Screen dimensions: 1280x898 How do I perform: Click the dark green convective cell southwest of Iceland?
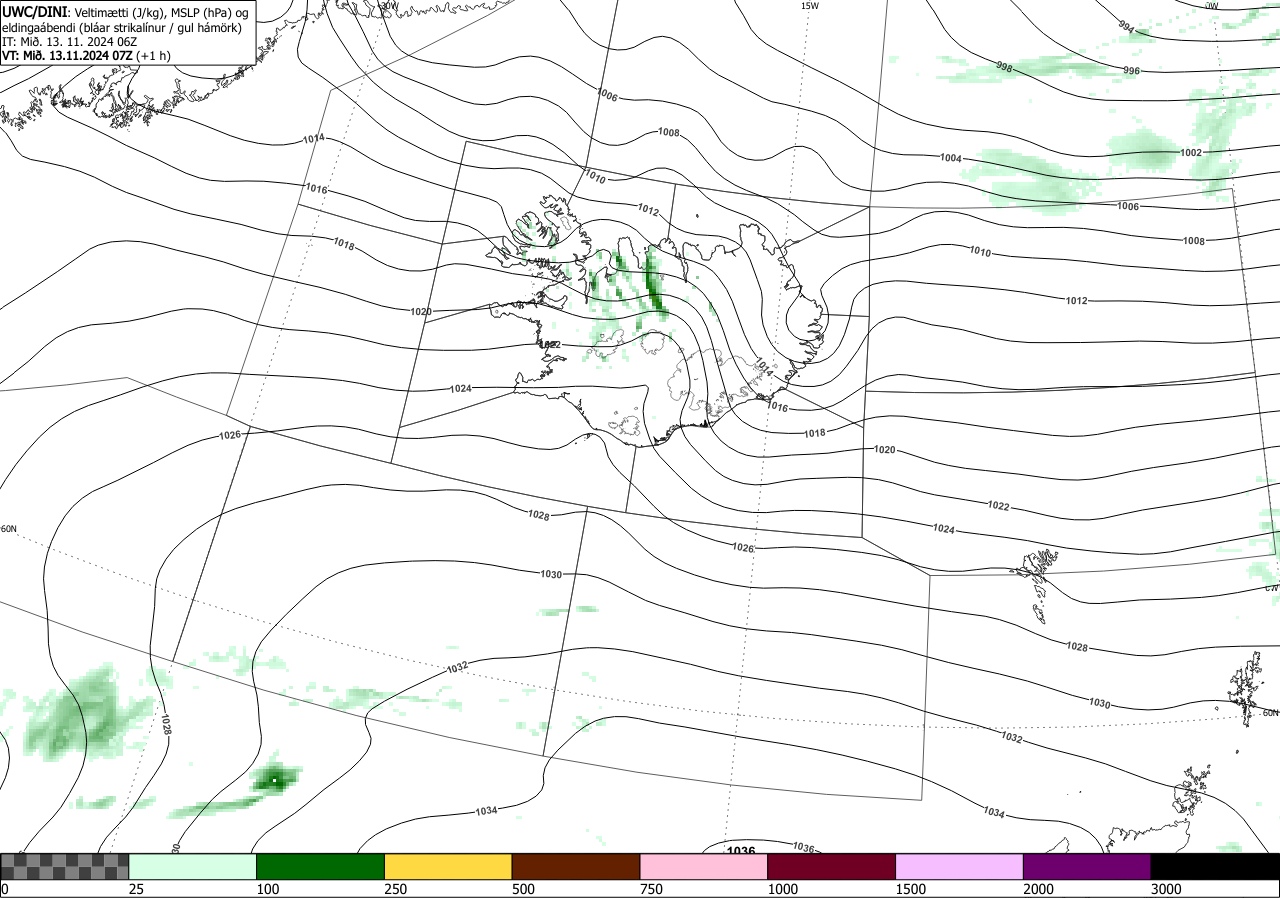274,778
